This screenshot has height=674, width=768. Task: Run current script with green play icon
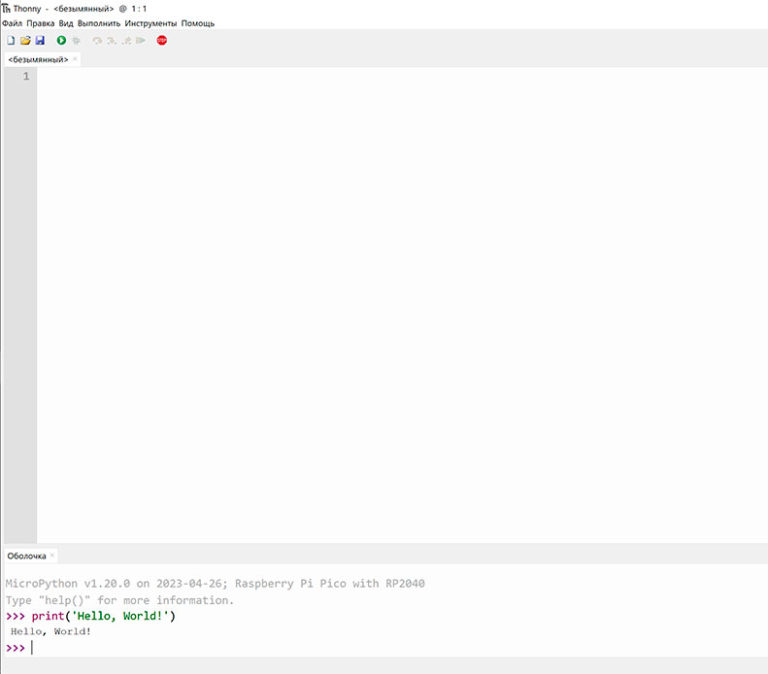[x=61, y=40]
